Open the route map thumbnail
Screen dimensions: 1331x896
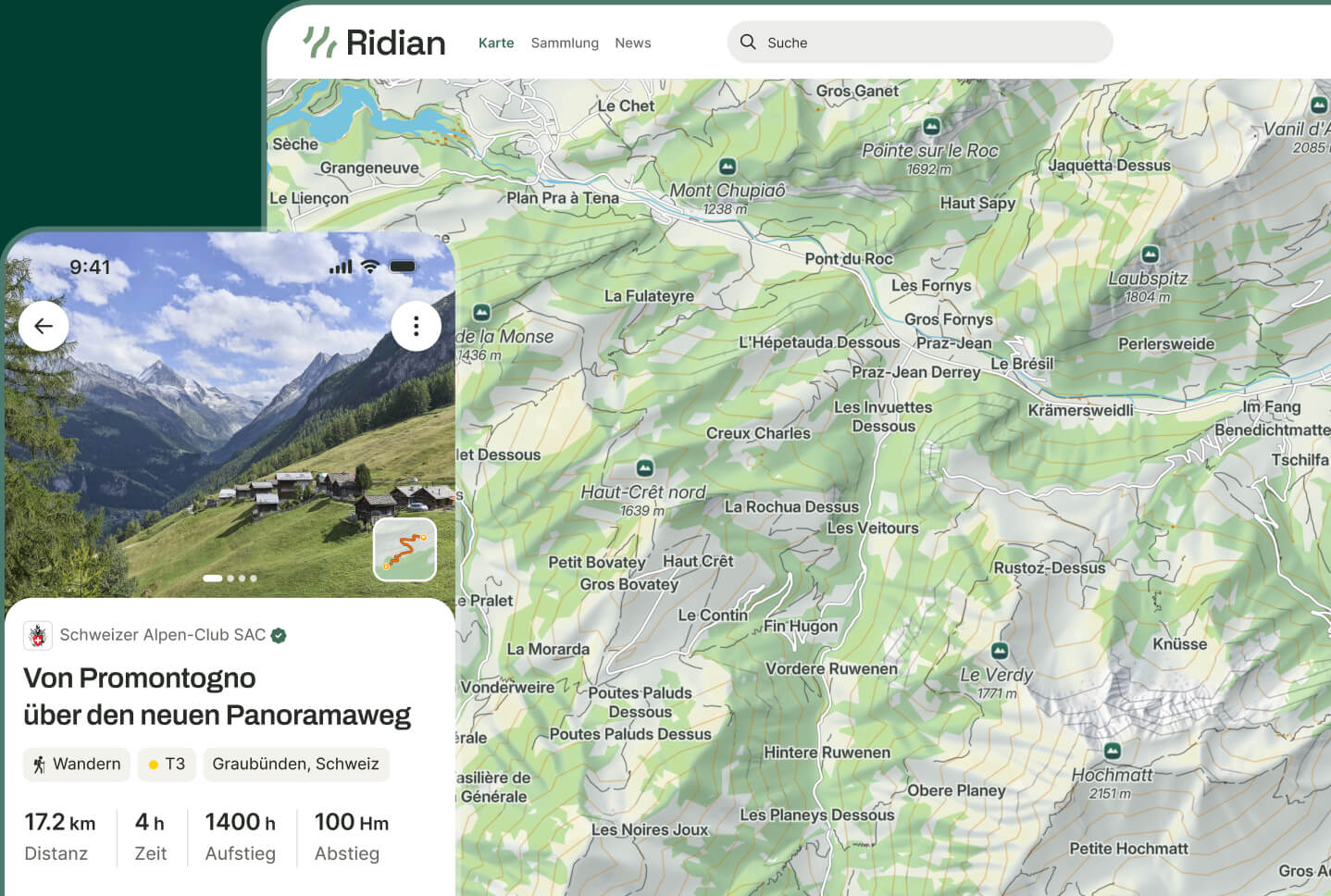click(x=404, y=550)
